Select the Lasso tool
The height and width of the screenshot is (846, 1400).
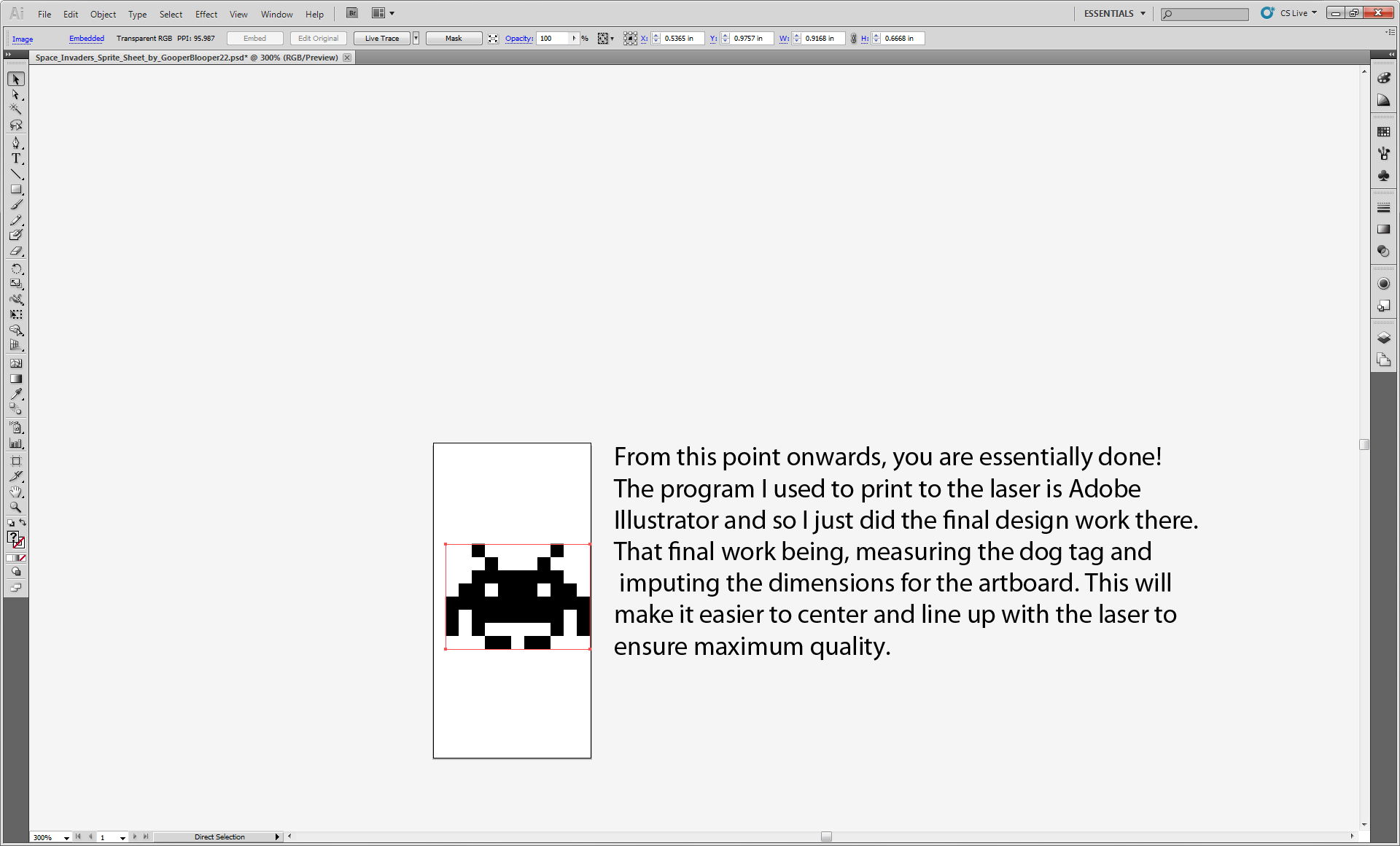coord(16,125)
